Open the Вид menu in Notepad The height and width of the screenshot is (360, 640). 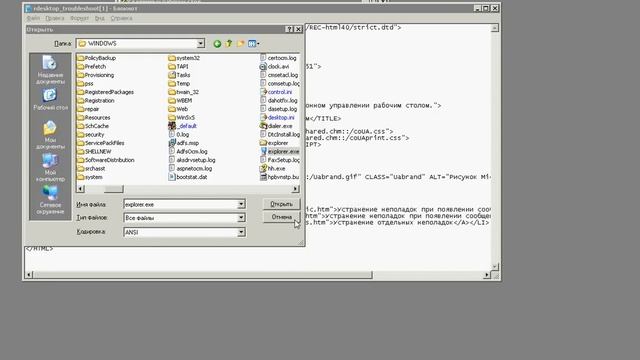tap(100, 18)
